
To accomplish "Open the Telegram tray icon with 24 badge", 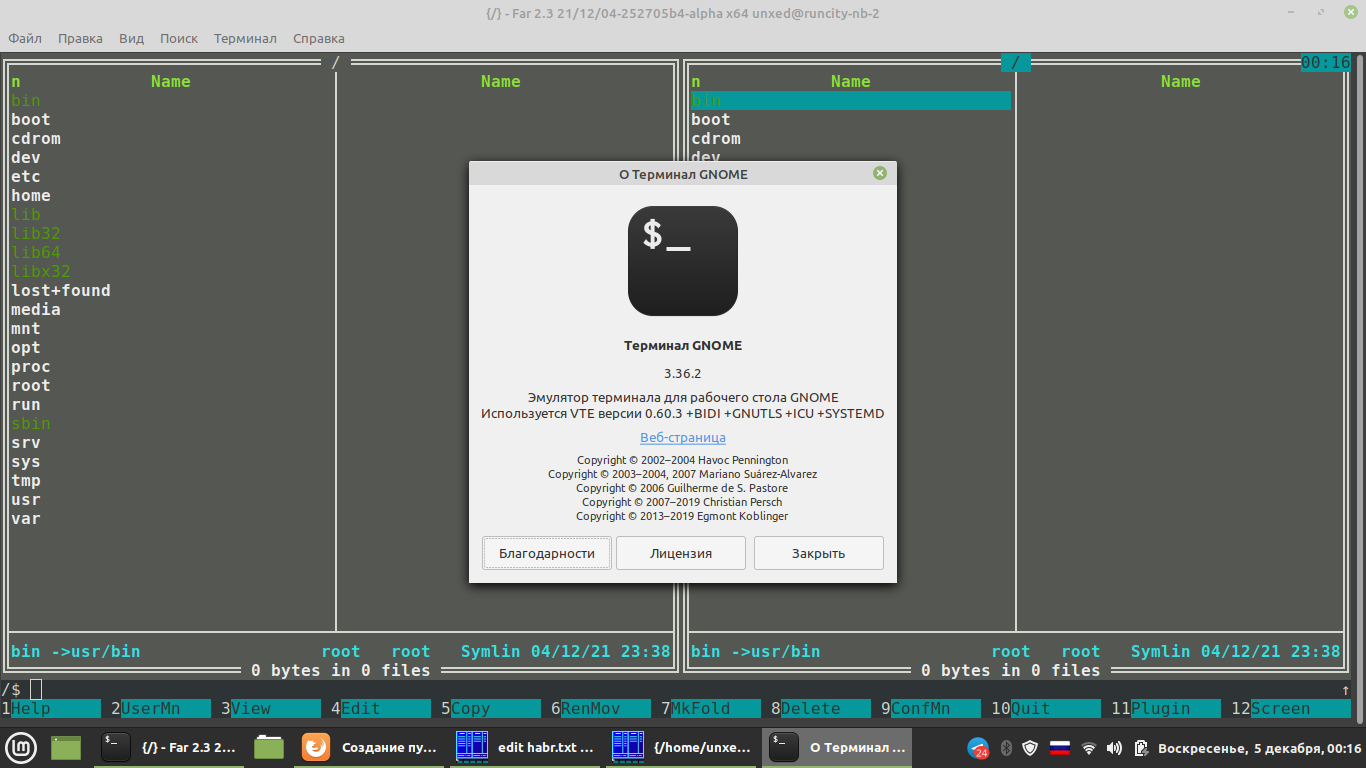I will (x=978, y=748).
